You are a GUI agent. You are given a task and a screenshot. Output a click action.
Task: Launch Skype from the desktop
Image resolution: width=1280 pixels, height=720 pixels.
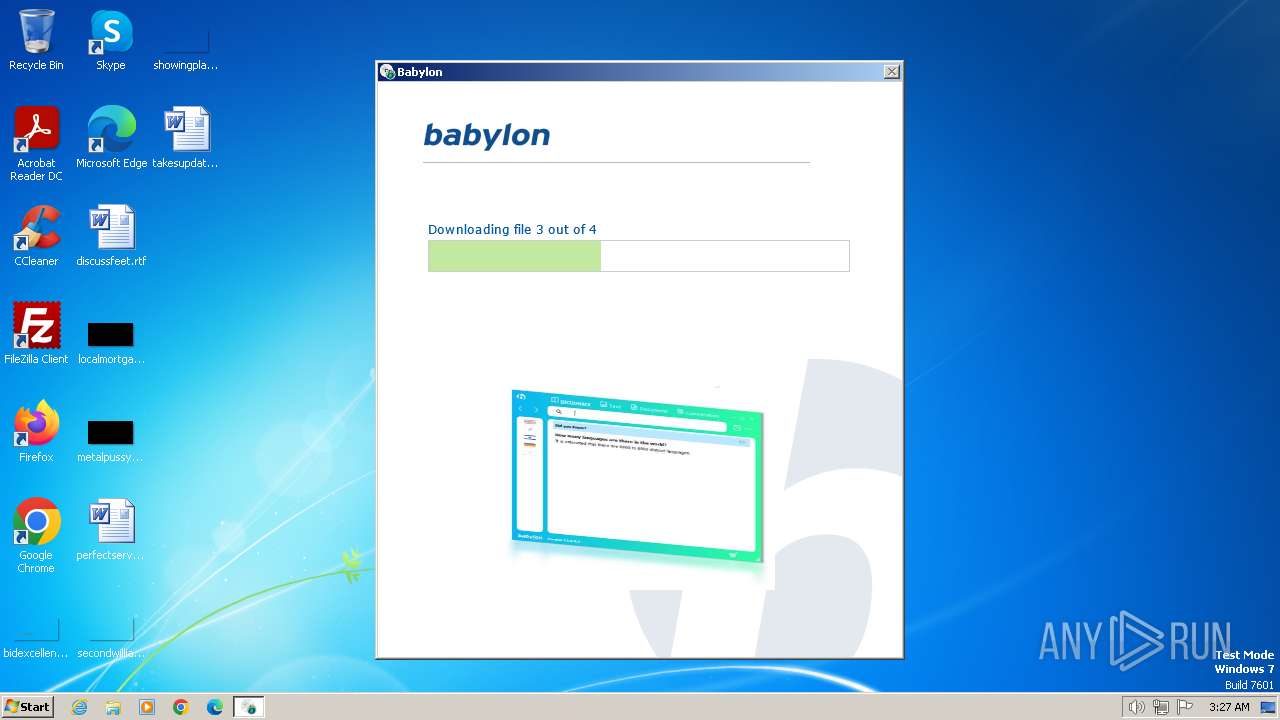click(x=111, y=41)
